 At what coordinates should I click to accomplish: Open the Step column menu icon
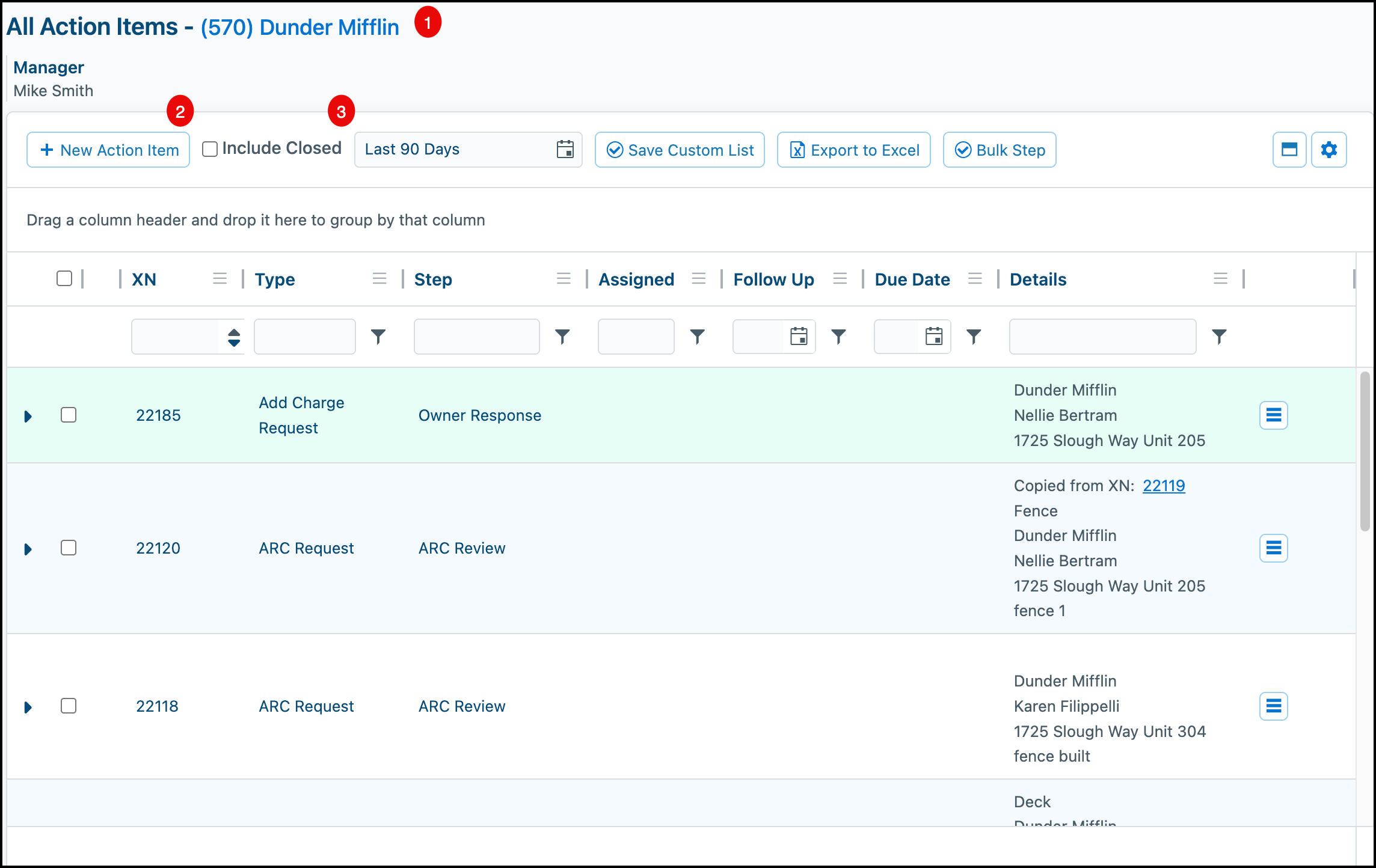564,278
